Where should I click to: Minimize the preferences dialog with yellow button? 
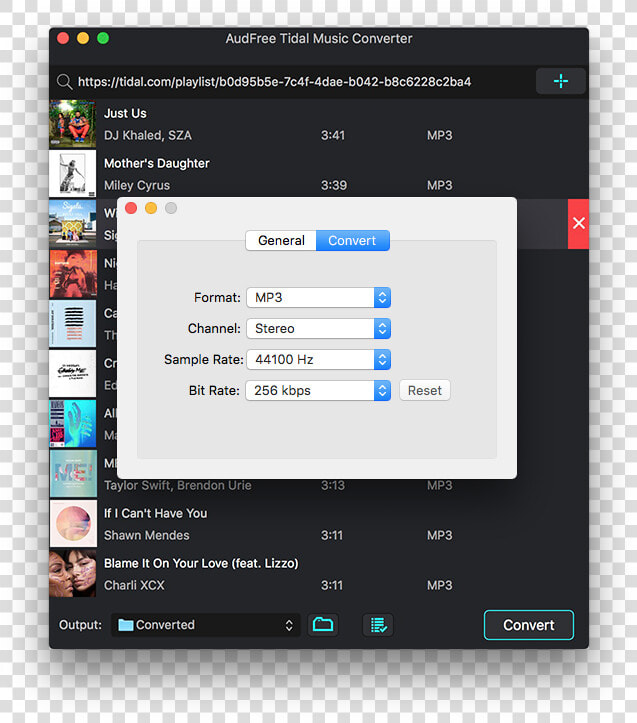tap(151, 208)
